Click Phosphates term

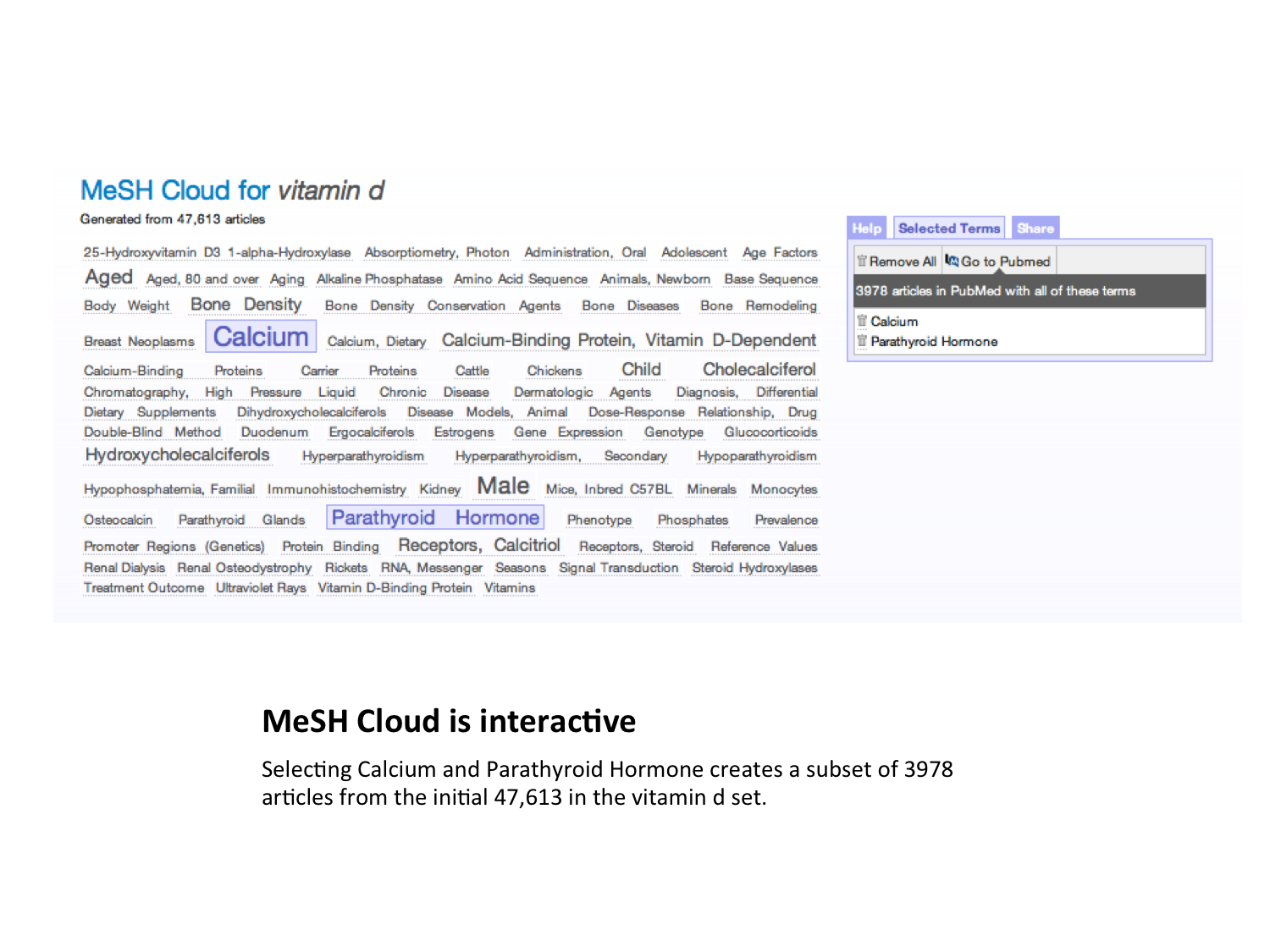point(693,520)
